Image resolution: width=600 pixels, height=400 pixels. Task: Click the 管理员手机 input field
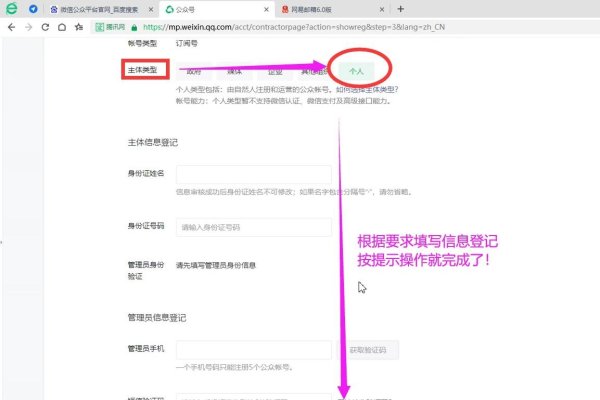coord(254,350)
